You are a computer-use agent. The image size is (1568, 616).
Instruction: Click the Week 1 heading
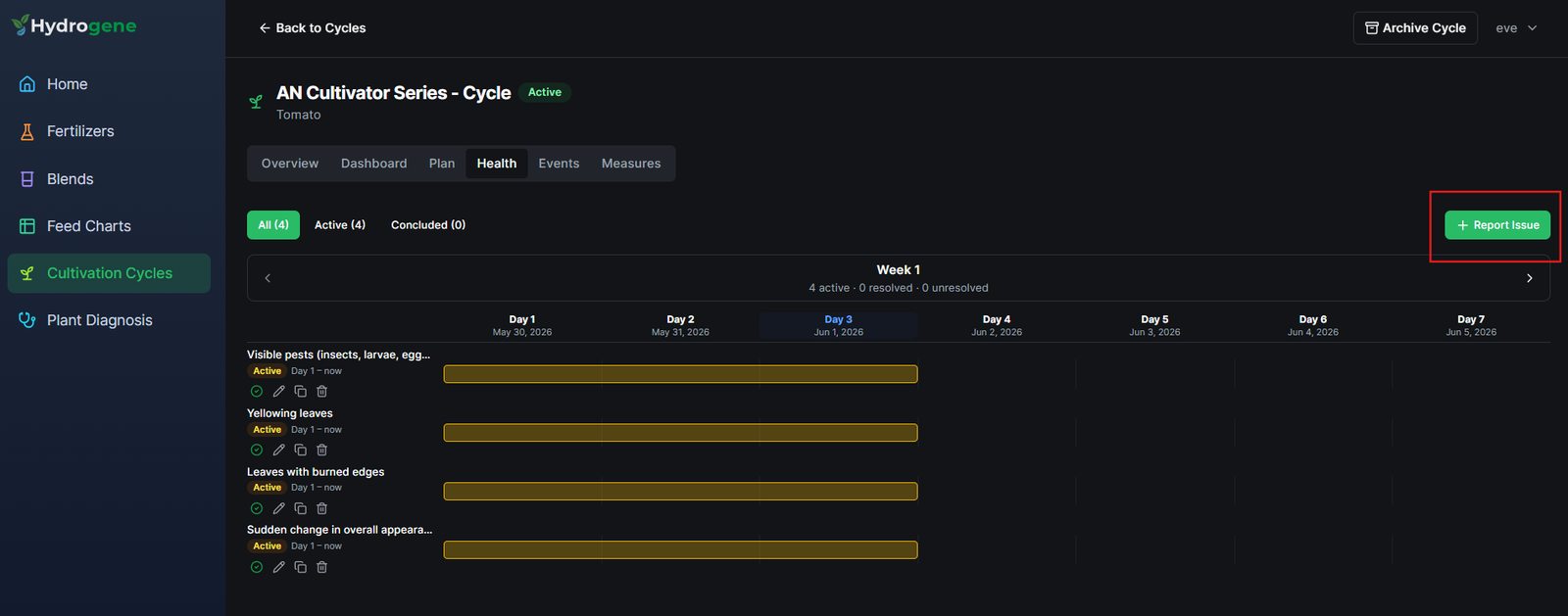click(x=898, y=270)
